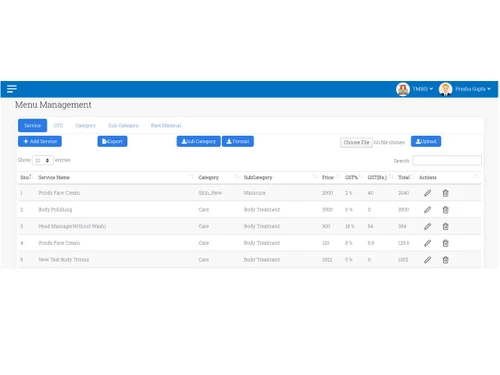The image size is (500, 375).
Task: Click the Choose File button
Action: pos(356,142)
